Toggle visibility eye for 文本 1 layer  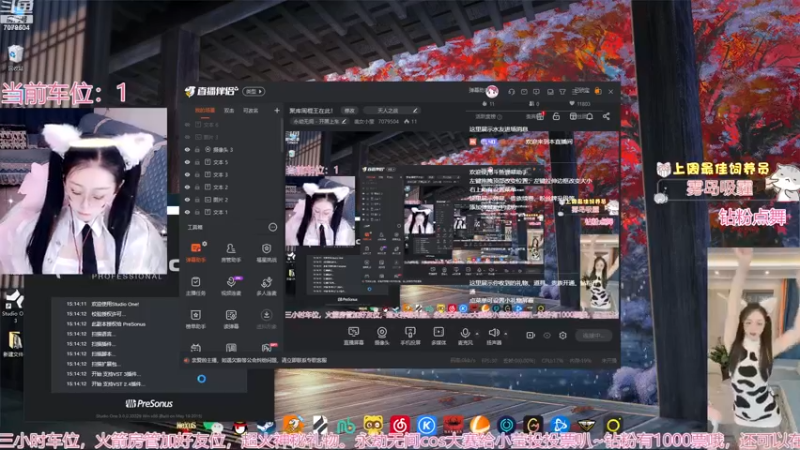(187, 212)
